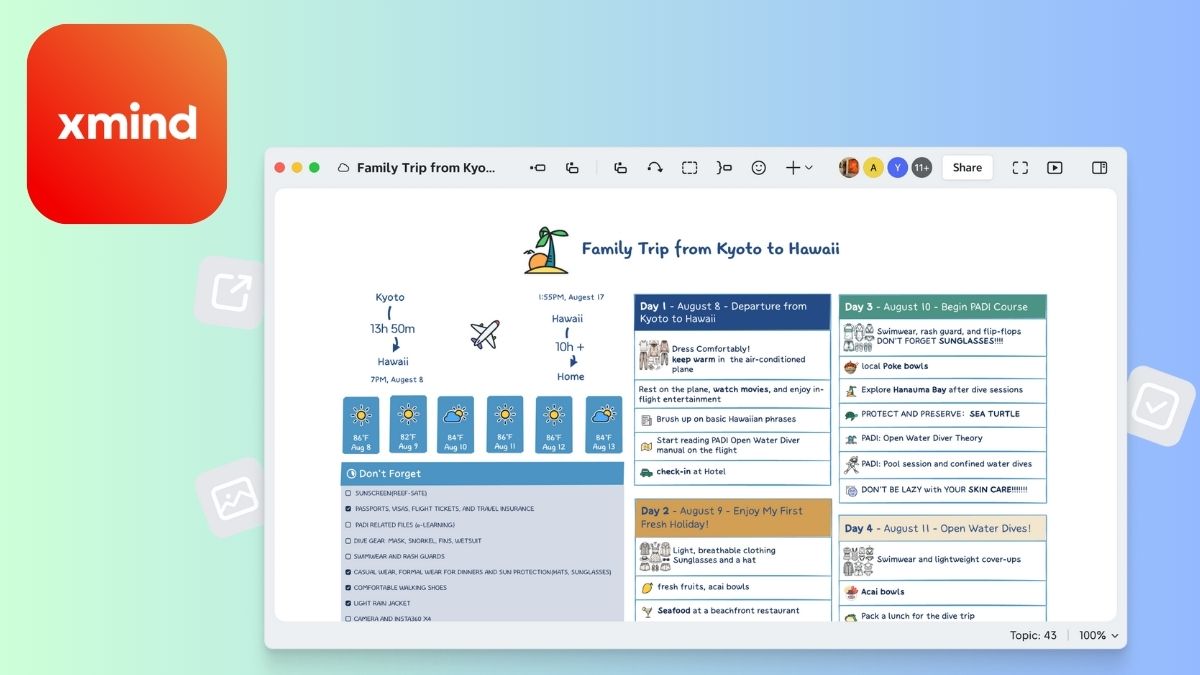The width and height of the screenshot is (1200, 675).
Task: Click the Share button
Action: (967, 168)
